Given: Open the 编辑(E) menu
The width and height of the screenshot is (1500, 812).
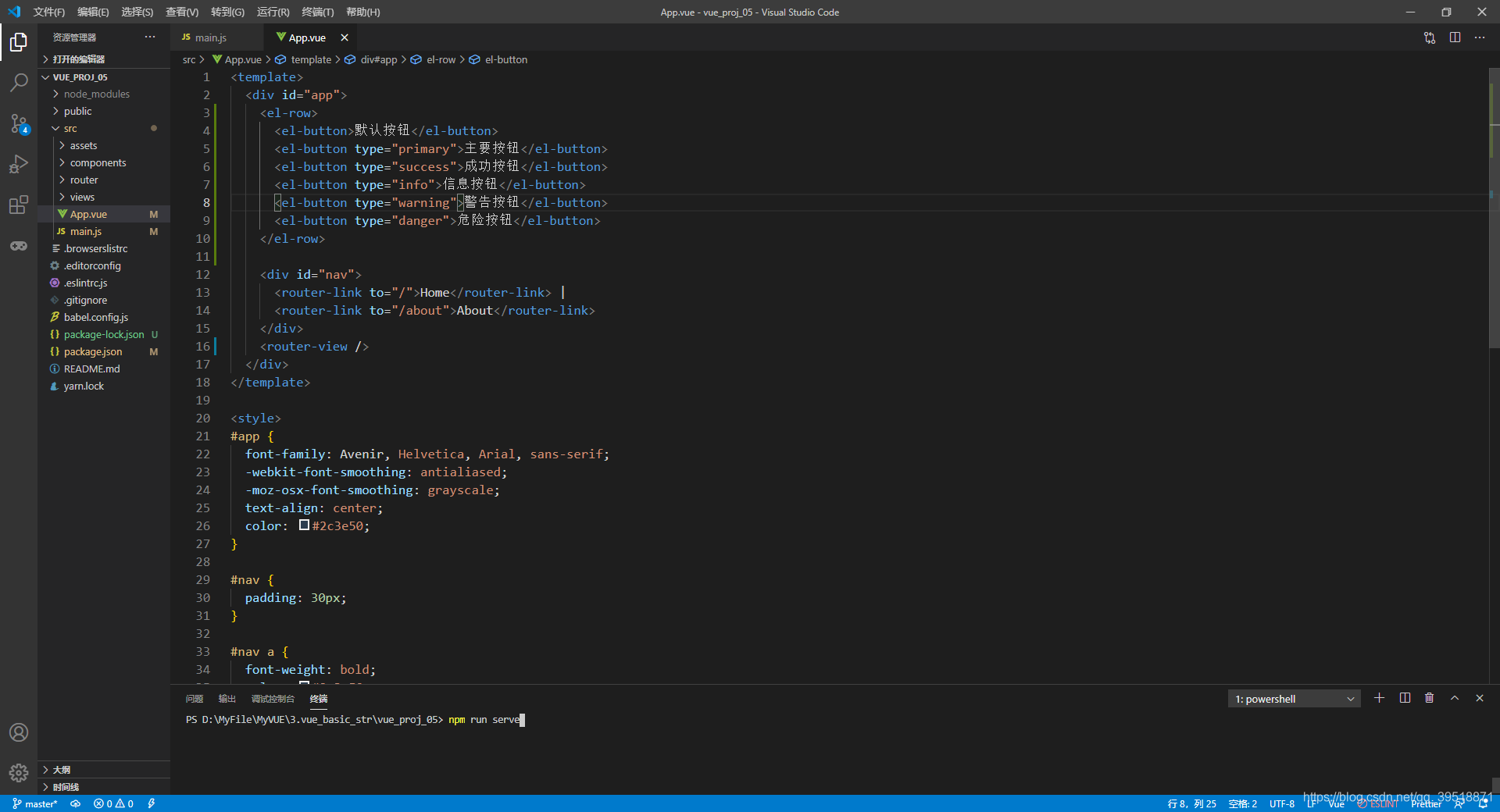Looking at the screenshot, I should [93, 12].
